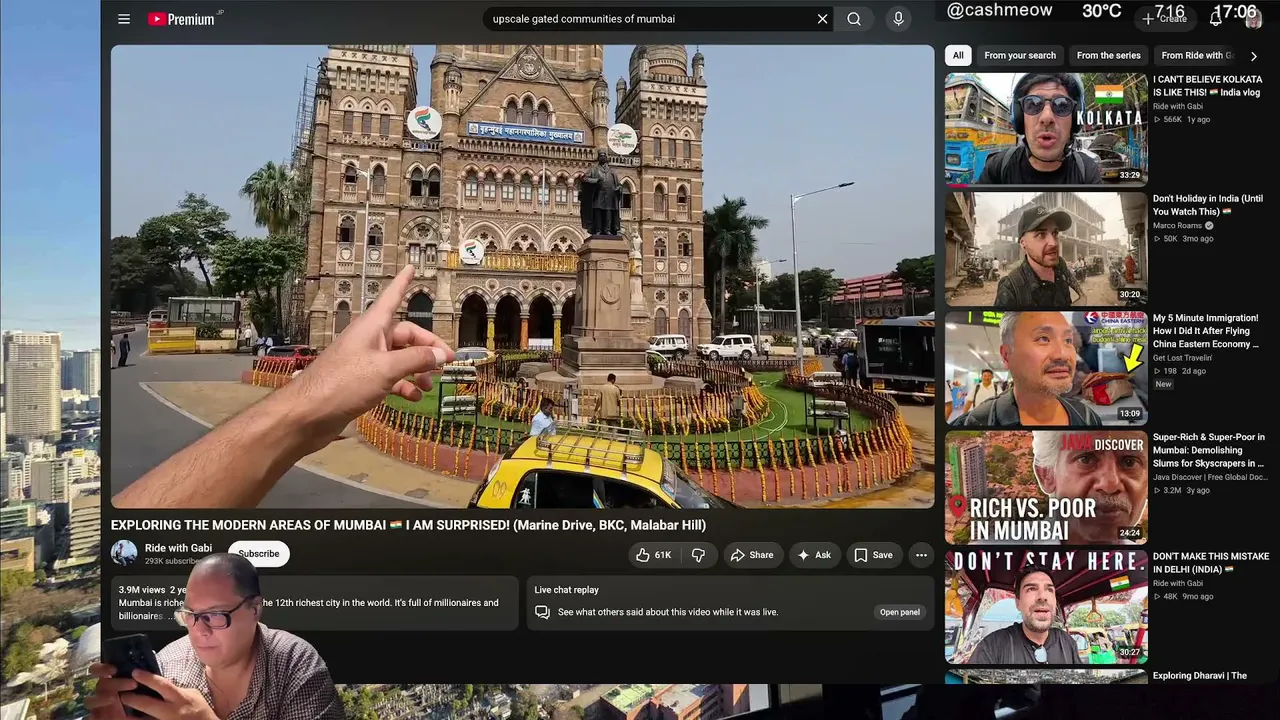Open the YouTube guide hamburger menu

coord(124,19)
